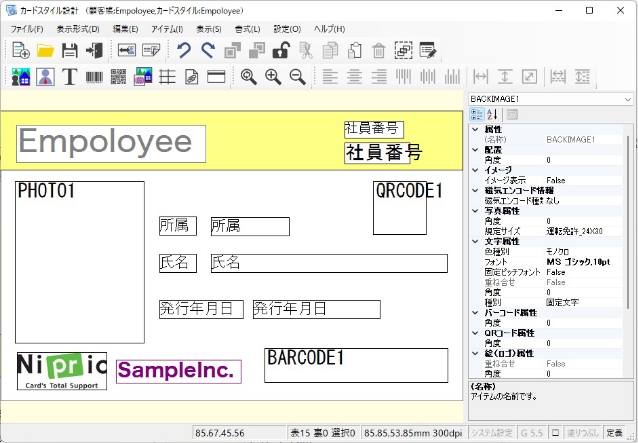This screenshot has height=443, width=638.
Task: Switch property grid to categorized view
Action: pyautogui.click(x=476, y=115)
